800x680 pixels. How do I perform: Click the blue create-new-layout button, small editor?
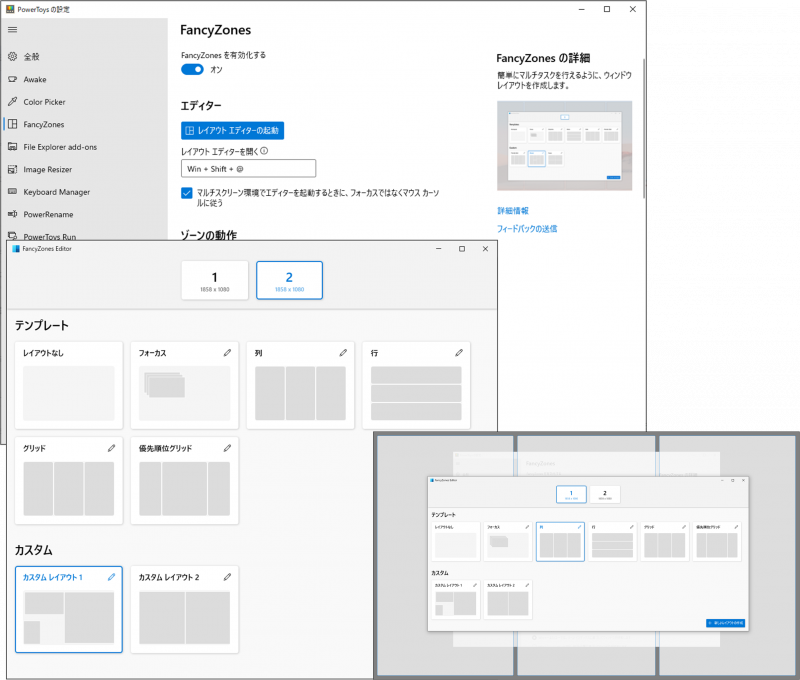tap(726, 623)
